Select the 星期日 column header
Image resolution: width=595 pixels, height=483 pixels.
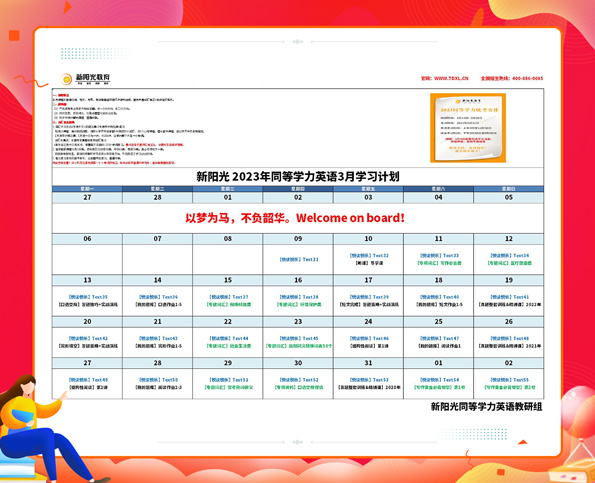[508, 189]
